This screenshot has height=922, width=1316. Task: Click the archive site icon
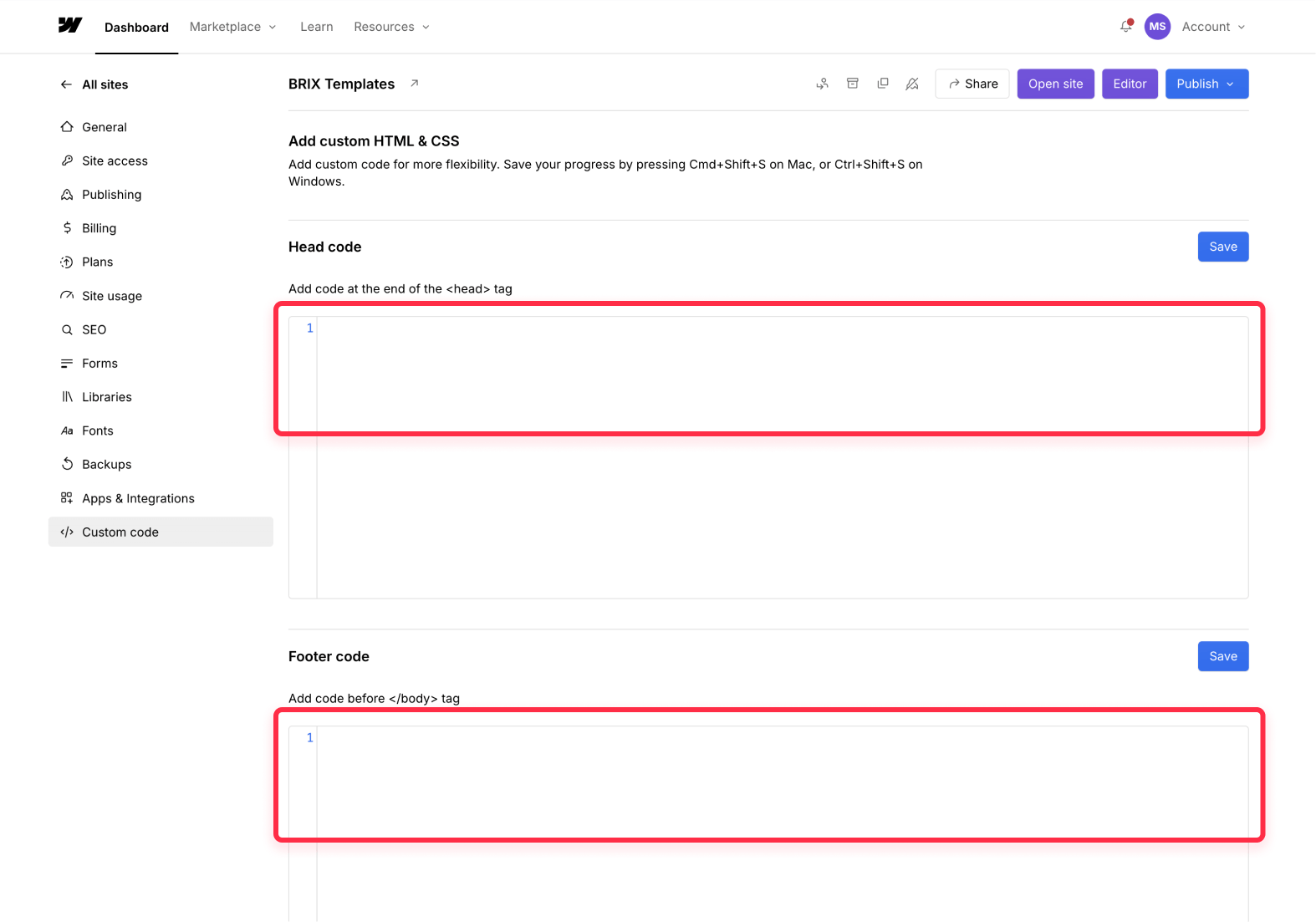coord(853,84)
